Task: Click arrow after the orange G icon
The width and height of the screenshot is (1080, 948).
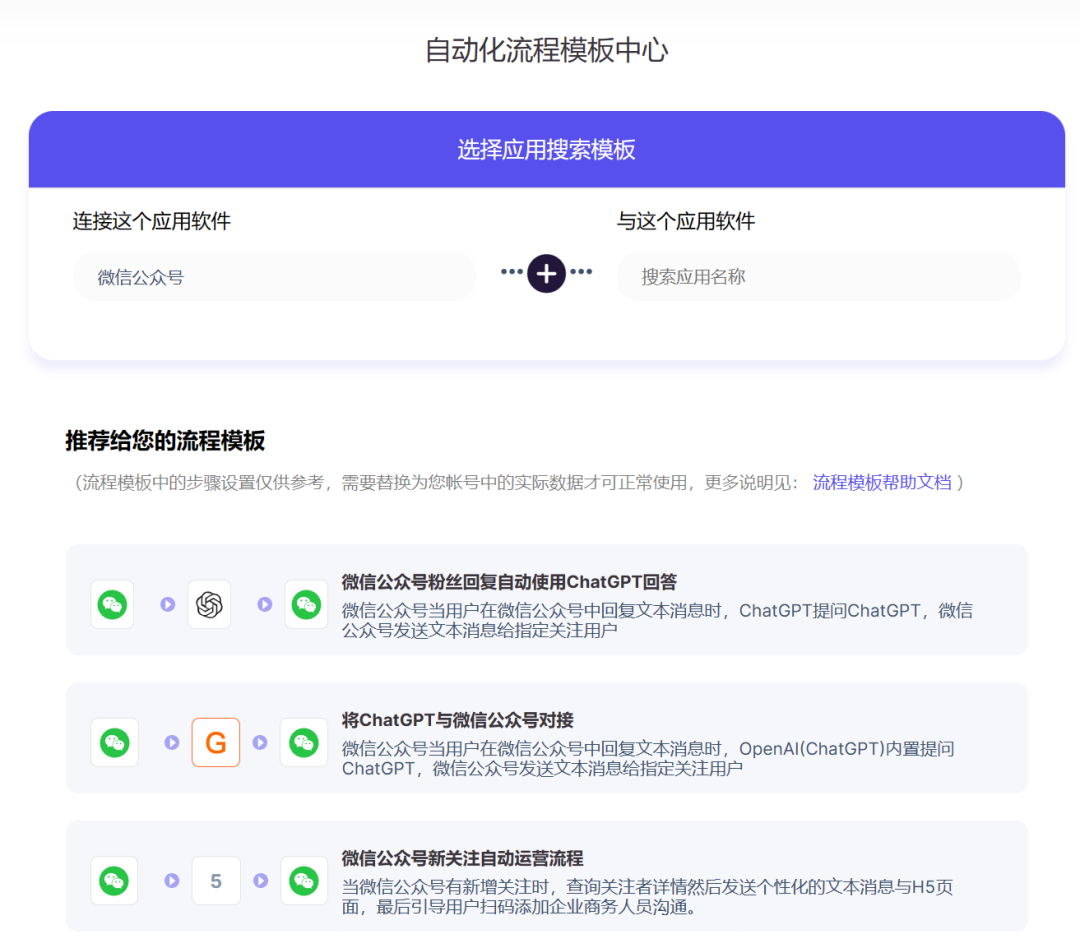Action: (260, 742)
